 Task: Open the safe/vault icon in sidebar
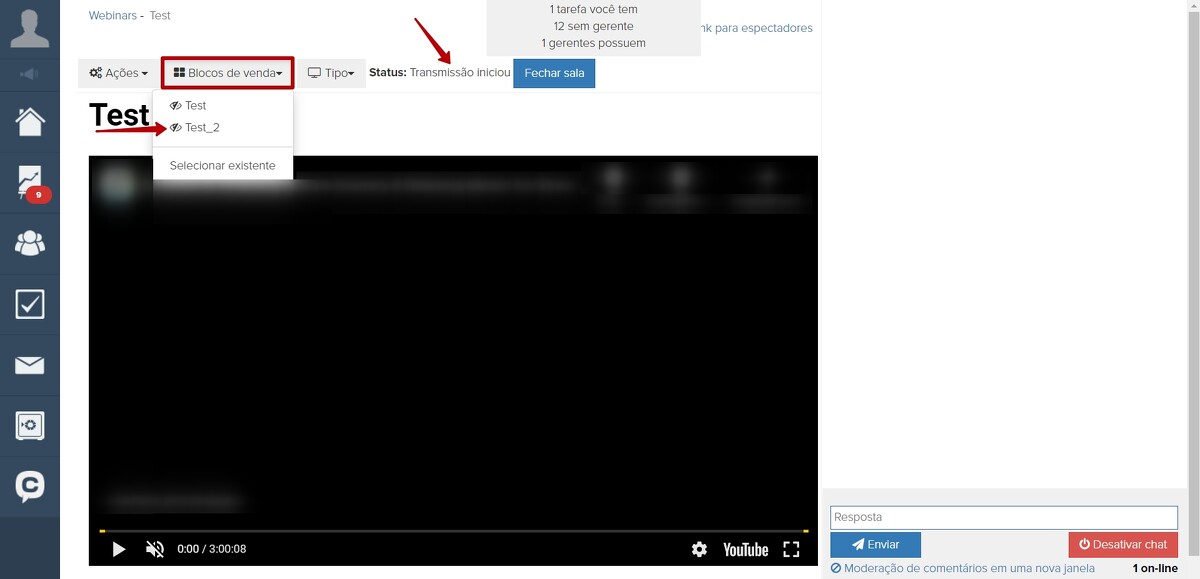[x=30, y=426]
